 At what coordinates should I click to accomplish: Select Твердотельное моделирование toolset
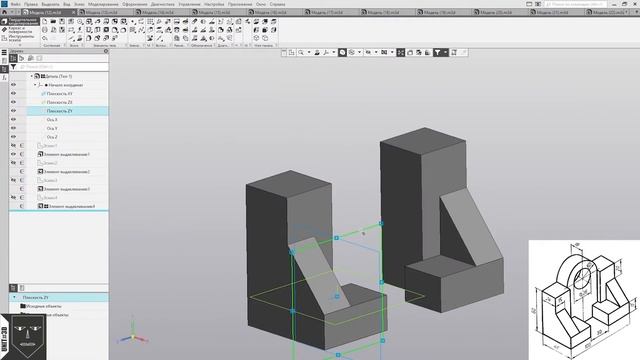point(20,22)
